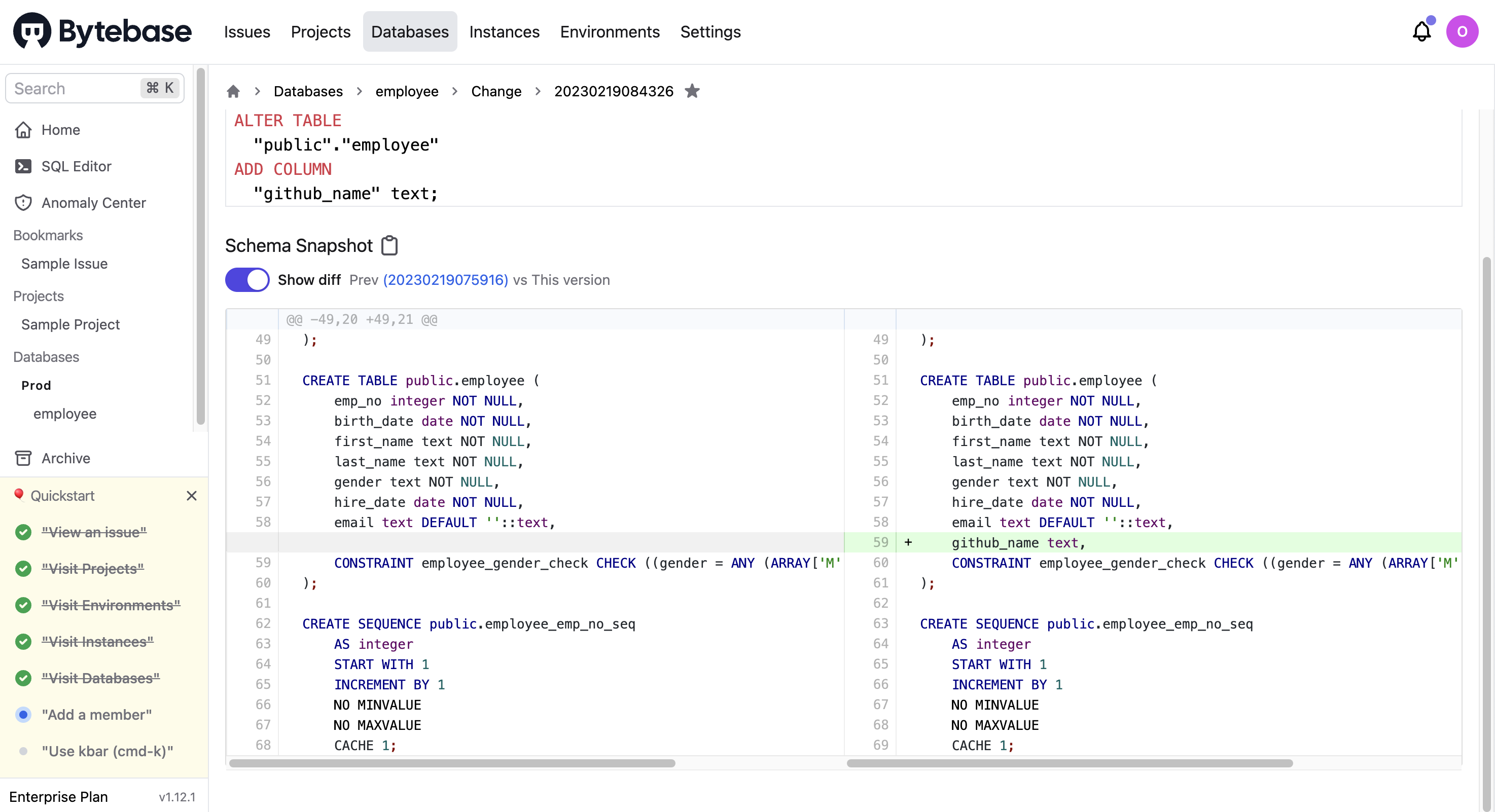Image resolution: width=1495 pixels, height=812 pixels.
Task: Open the Archive sidebar item
Action: tap(65, 458)
